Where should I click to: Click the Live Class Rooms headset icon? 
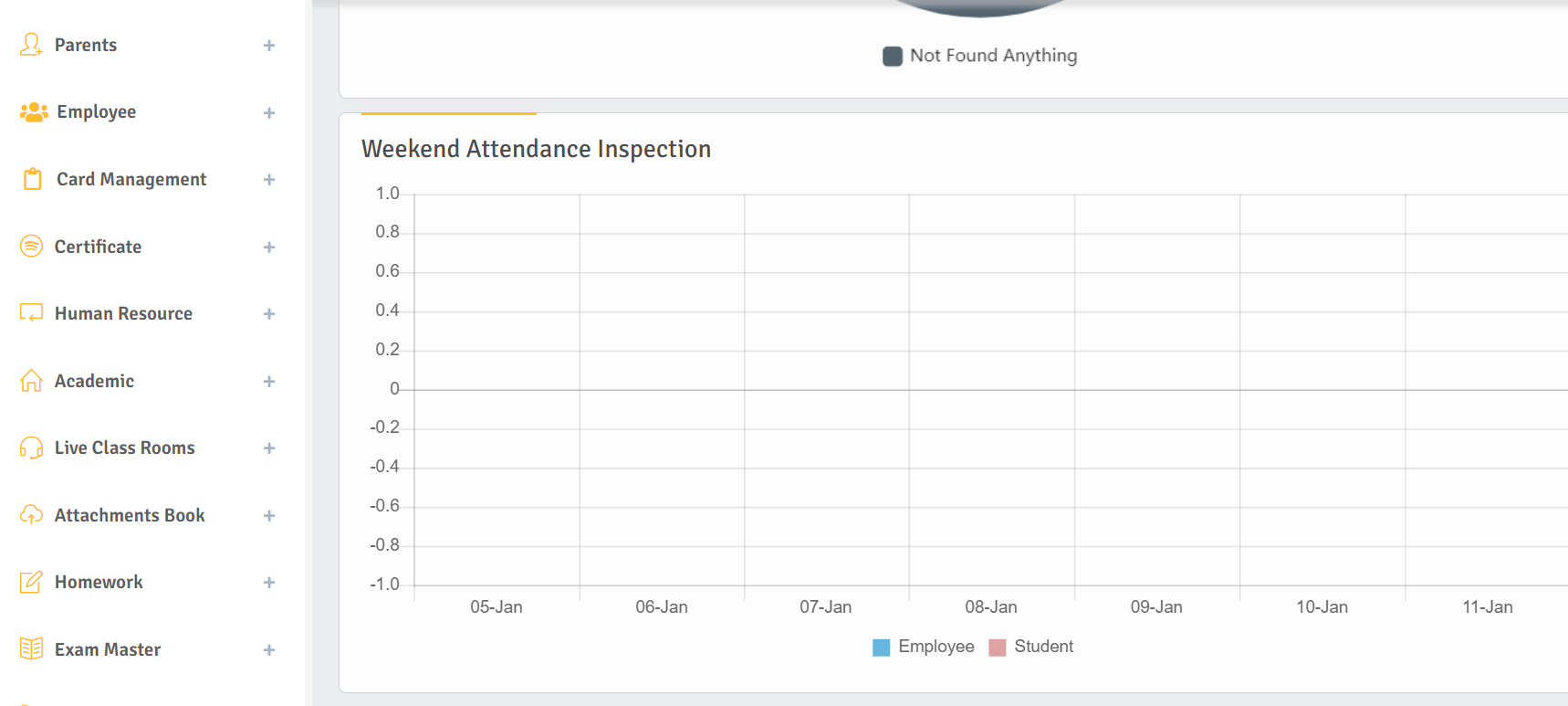point(31,448)
